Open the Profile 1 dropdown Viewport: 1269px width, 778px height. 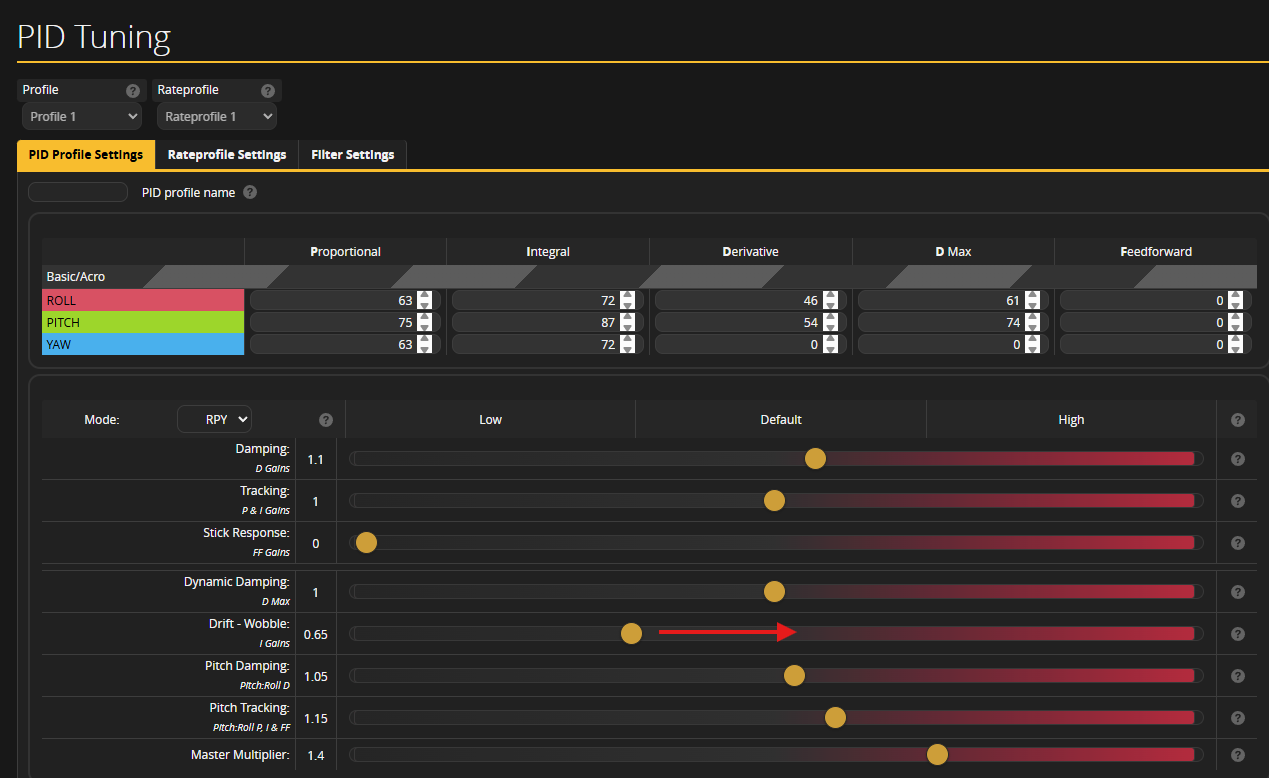[x=82, y=117]
